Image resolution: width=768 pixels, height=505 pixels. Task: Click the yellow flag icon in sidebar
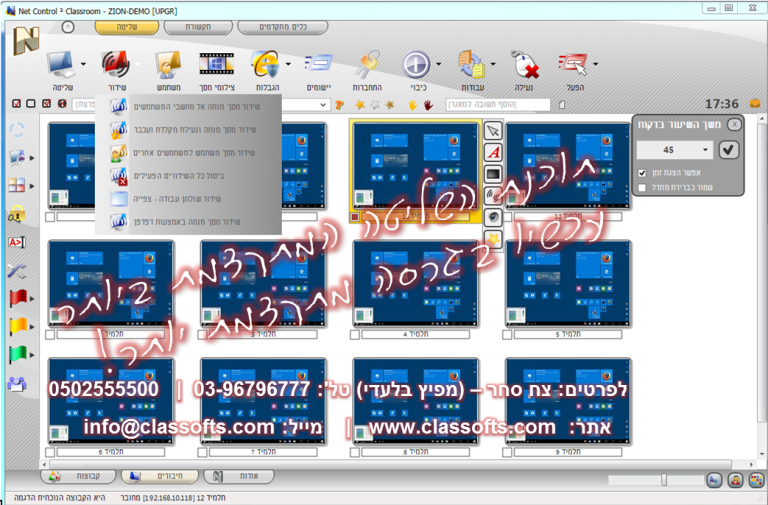point(18,326)
